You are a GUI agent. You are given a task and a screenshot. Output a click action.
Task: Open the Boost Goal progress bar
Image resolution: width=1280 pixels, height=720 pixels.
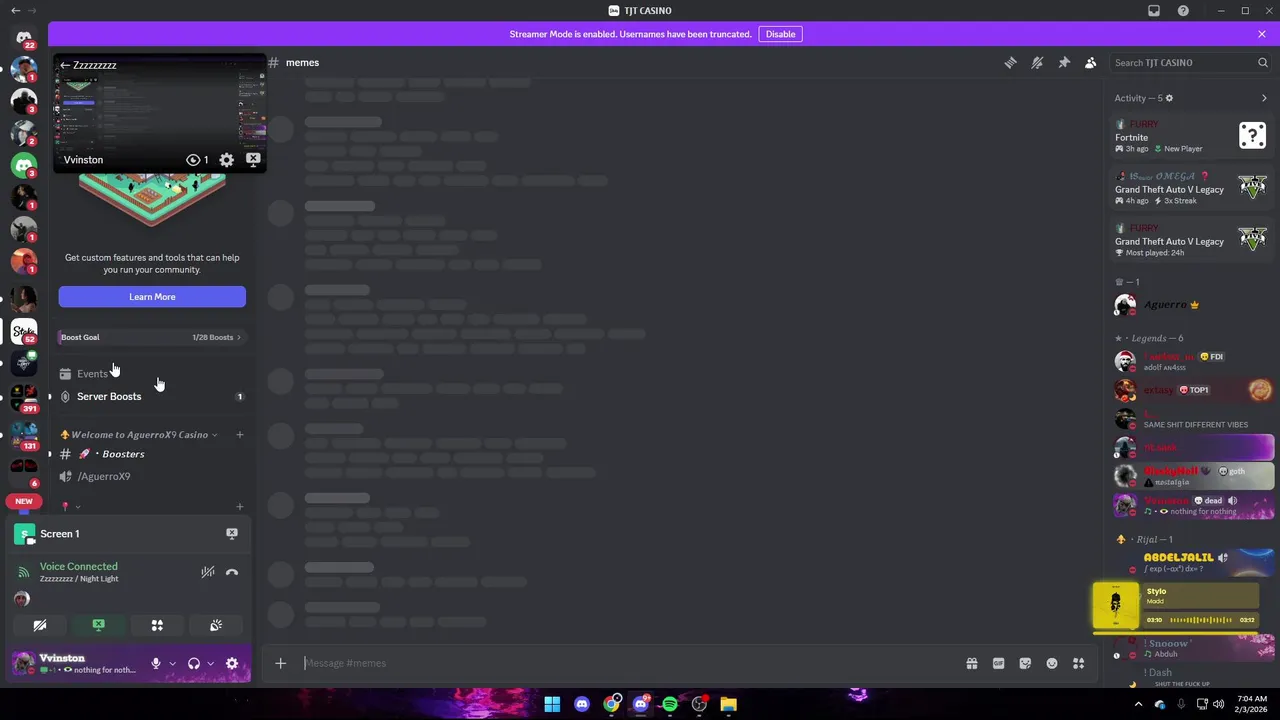(152, 337)
